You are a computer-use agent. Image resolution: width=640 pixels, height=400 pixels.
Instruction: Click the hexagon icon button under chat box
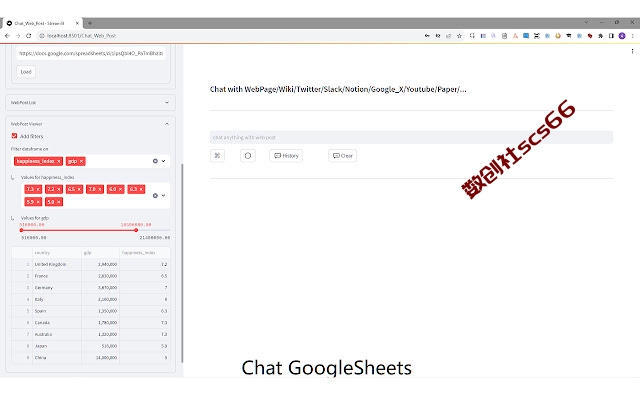pyautogui.click(x=248, y=156)
